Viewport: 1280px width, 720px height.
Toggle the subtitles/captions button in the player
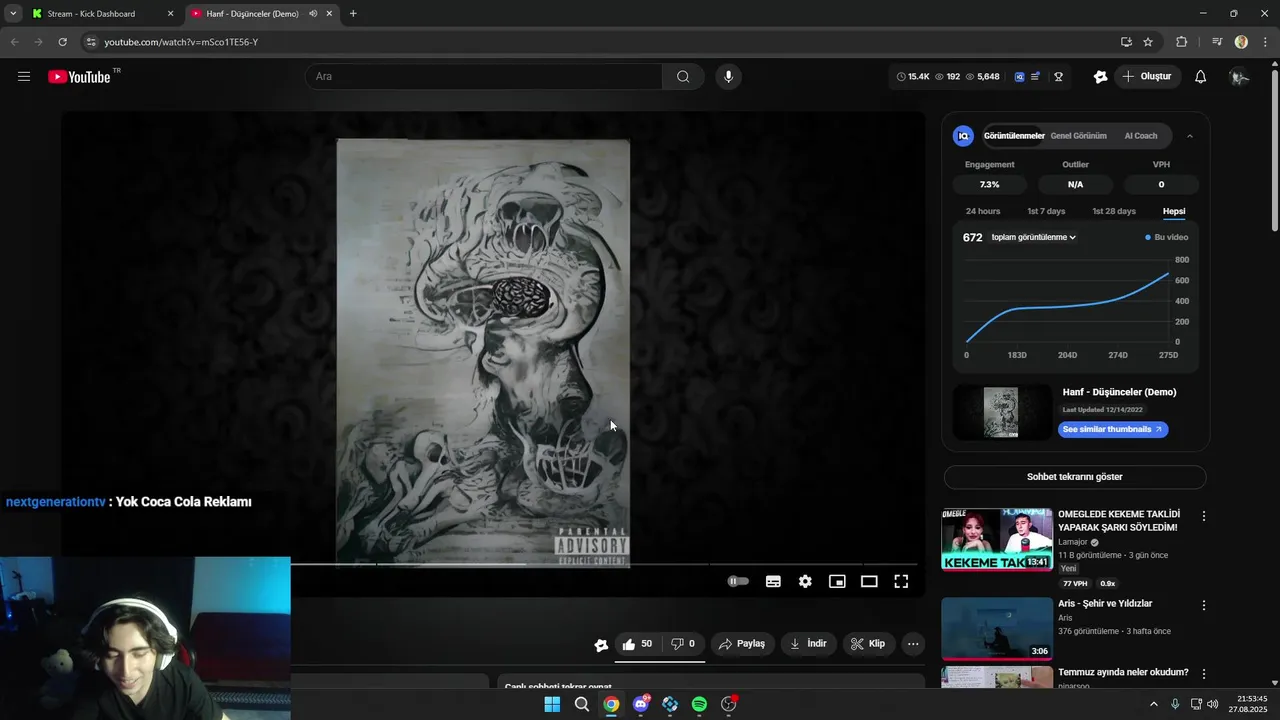(x=773, y=581)
